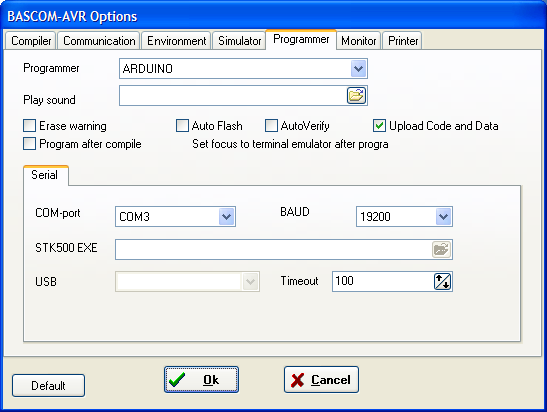Click the STK500 EXE browse folder icon
The image size is (547, 412).
(x=441, y=249)
